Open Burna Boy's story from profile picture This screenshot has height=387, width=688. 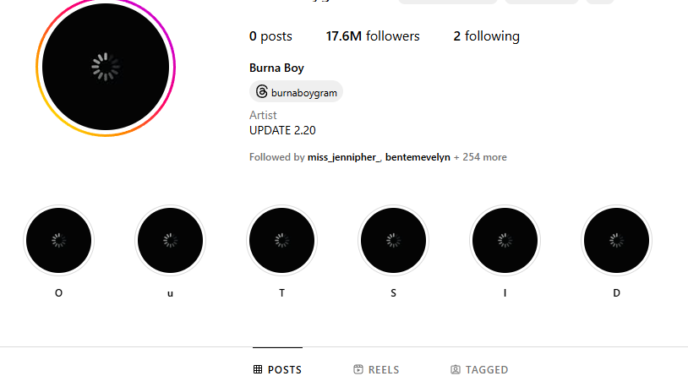106,67
